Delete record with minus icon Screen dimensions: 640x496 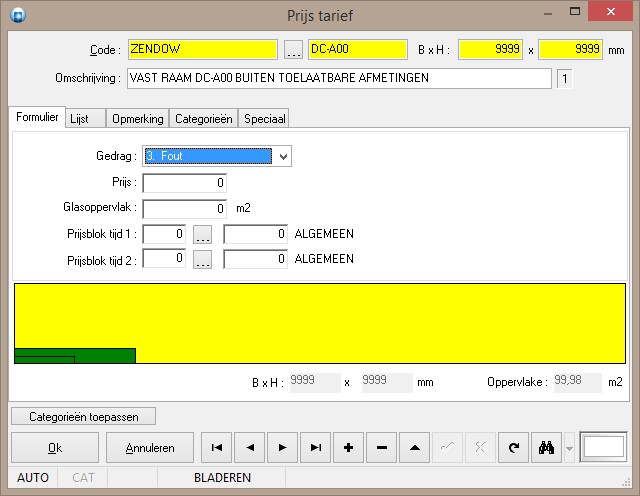tap(382, 448)
